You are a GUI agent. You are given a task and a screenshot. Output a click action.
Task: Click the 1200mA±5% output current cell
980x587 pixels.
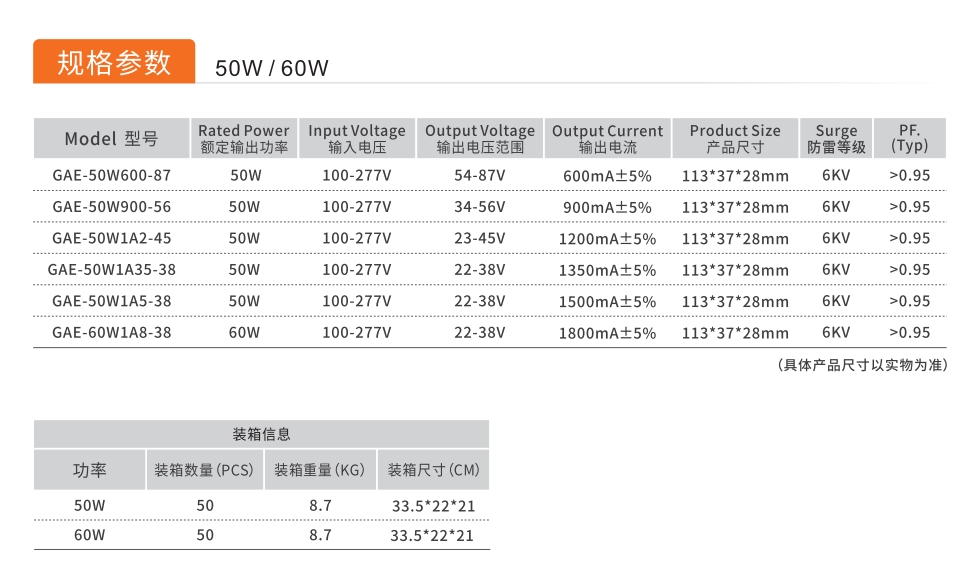point(607,239)
